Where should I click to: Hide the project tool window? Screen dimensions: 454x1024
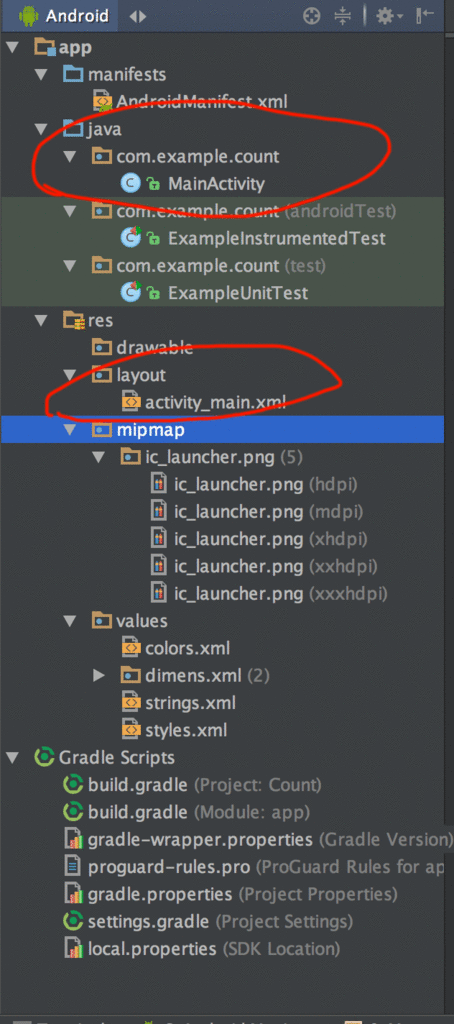click(424, 16)
